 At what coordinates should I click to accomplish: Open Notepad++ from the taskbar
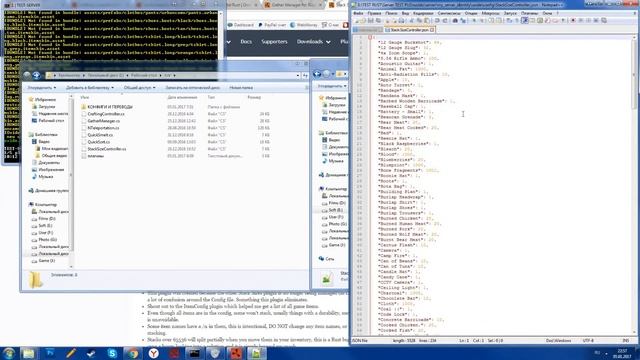pos(256,353)
